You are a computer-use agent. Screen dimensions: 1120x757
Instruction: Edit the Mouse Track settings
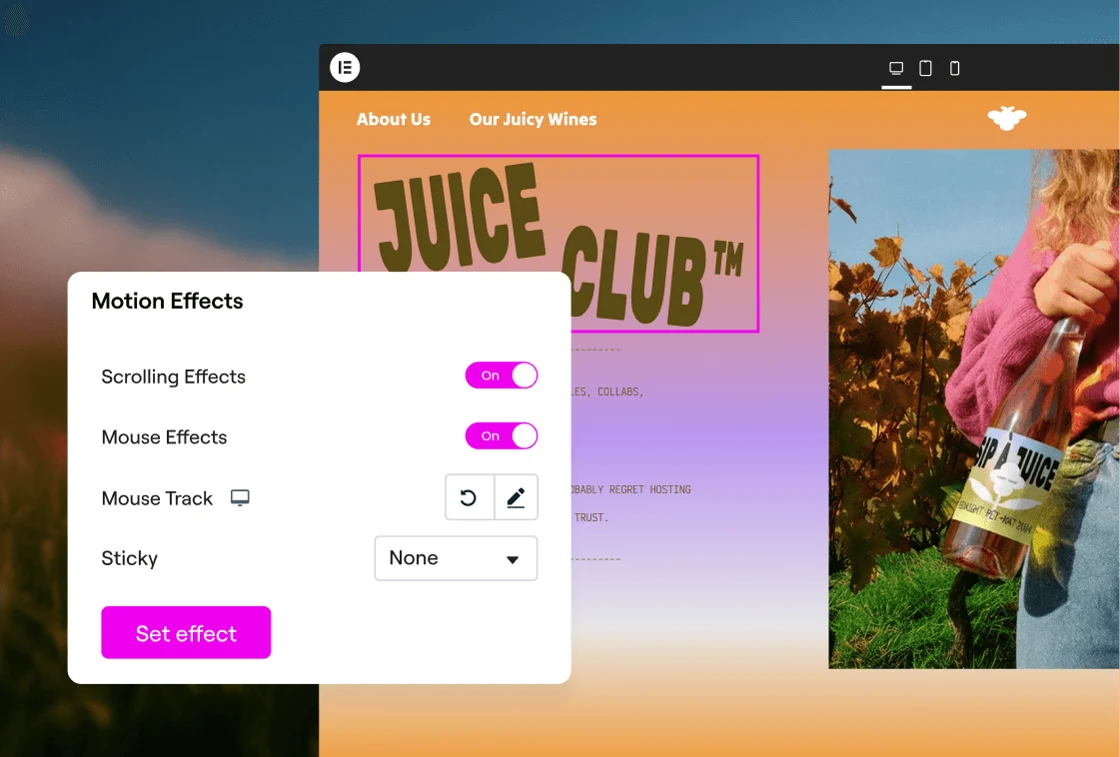coord(516,497)
